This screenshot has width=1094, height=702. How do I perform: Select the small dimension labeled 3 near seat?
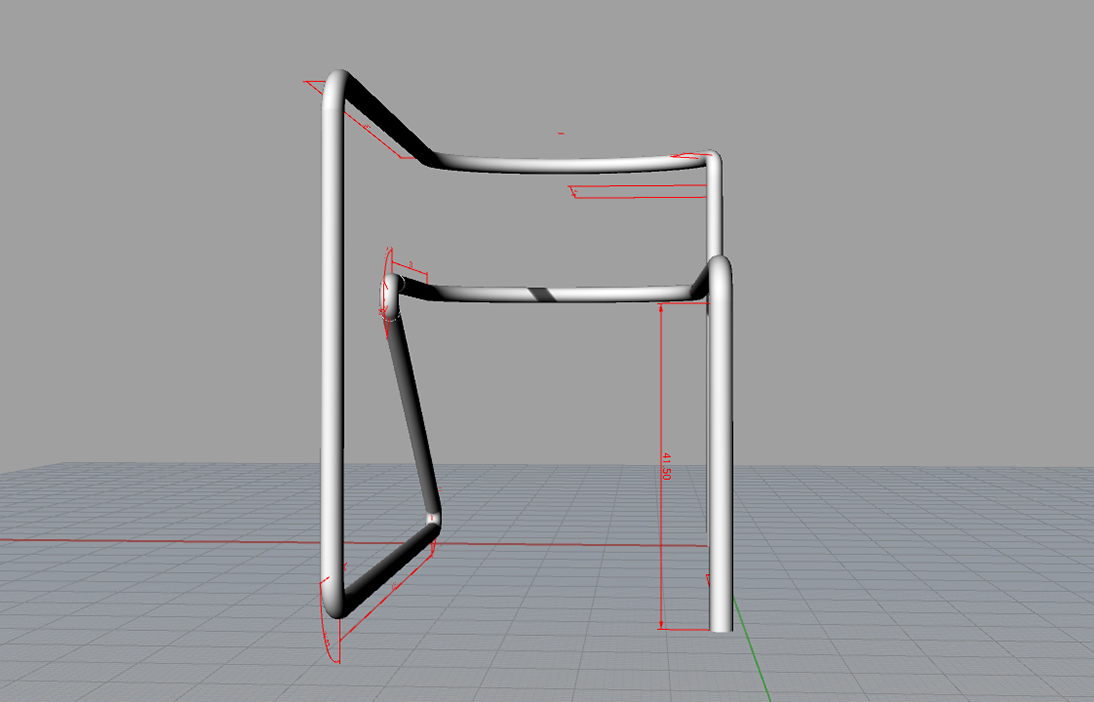coord(410,267)
